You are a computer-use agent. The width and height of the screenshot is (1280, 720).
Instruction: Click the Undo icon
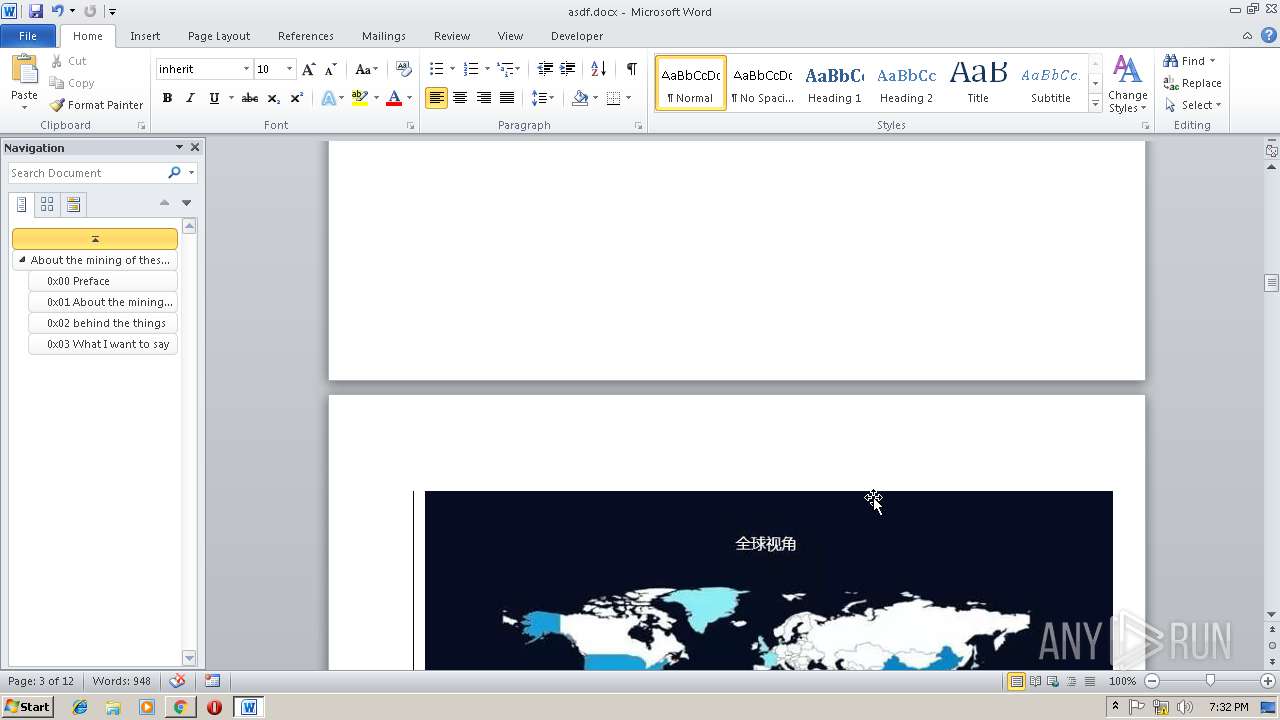[58, 11]
